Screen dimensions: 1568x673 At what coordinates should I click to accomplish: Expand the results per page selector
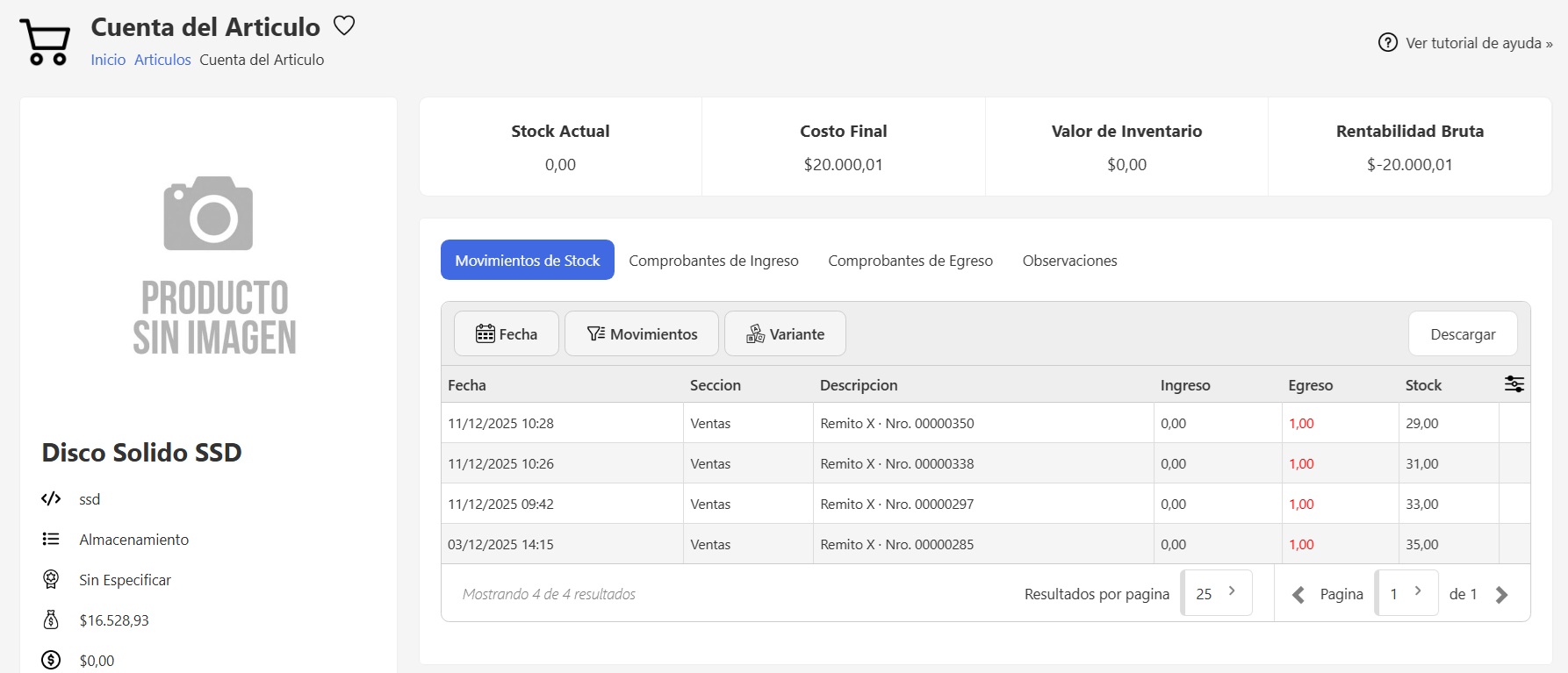click(x=1217, y=593)
